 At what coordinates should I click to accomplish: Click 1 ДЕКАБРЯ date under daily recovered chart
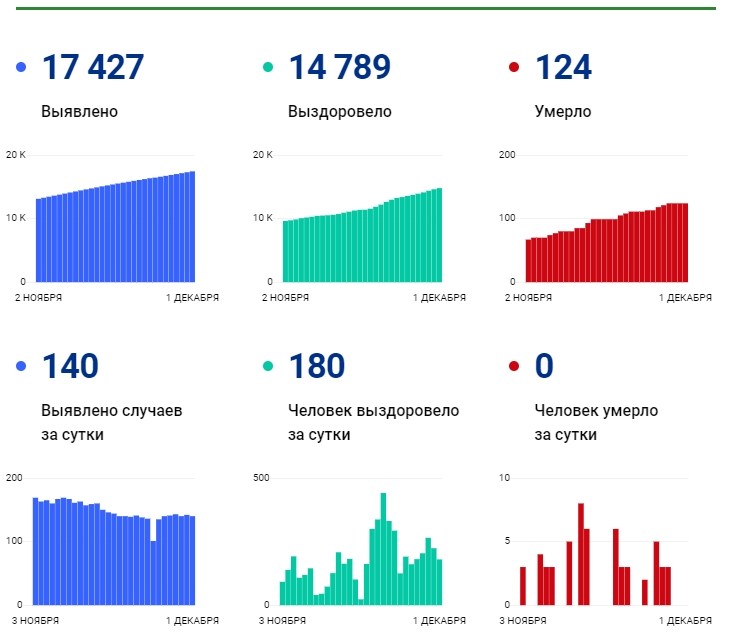point(439,621)
